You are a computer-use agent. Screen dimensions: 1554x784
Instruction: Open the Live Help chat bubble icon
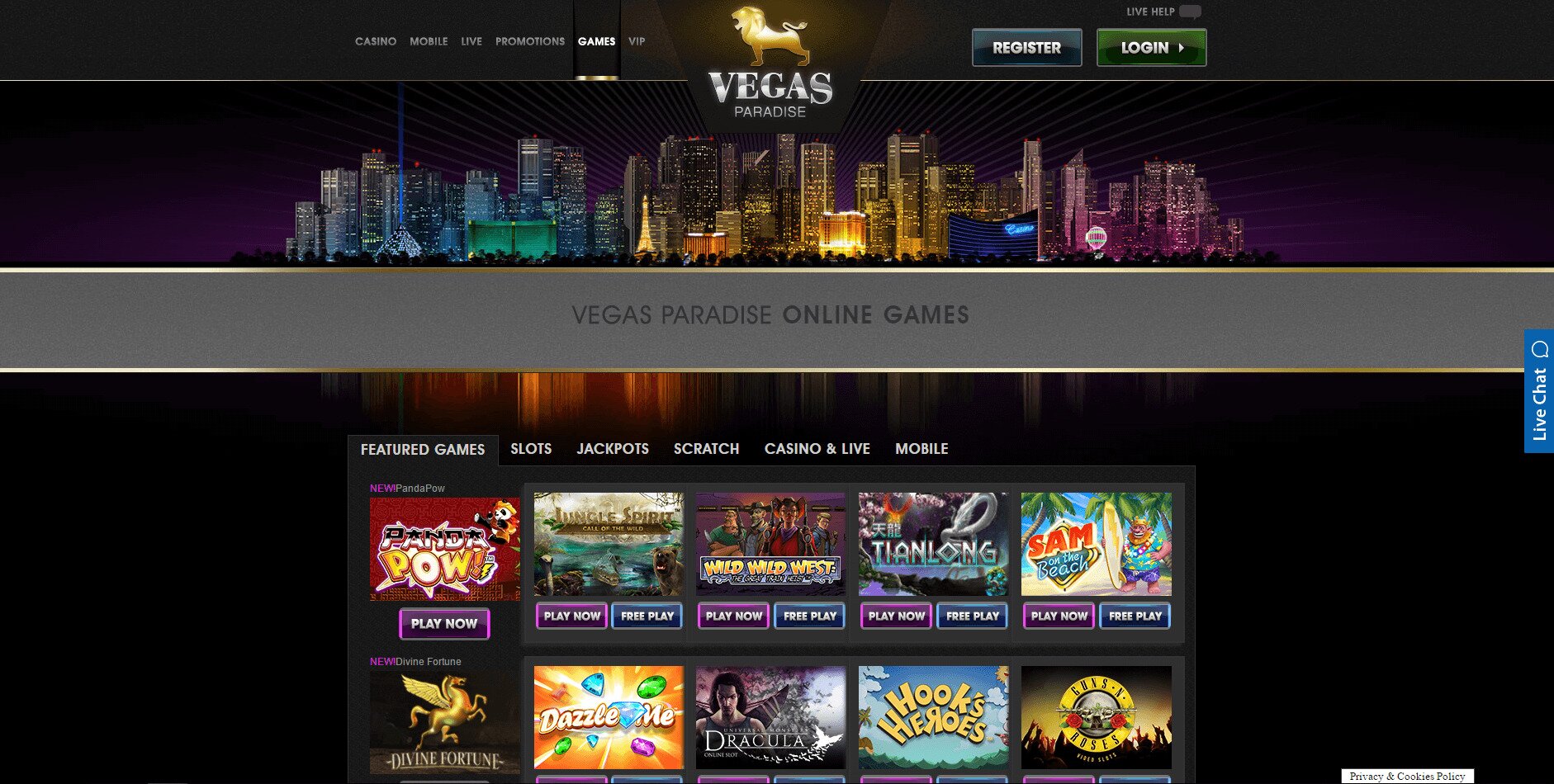coord(1190,12)
